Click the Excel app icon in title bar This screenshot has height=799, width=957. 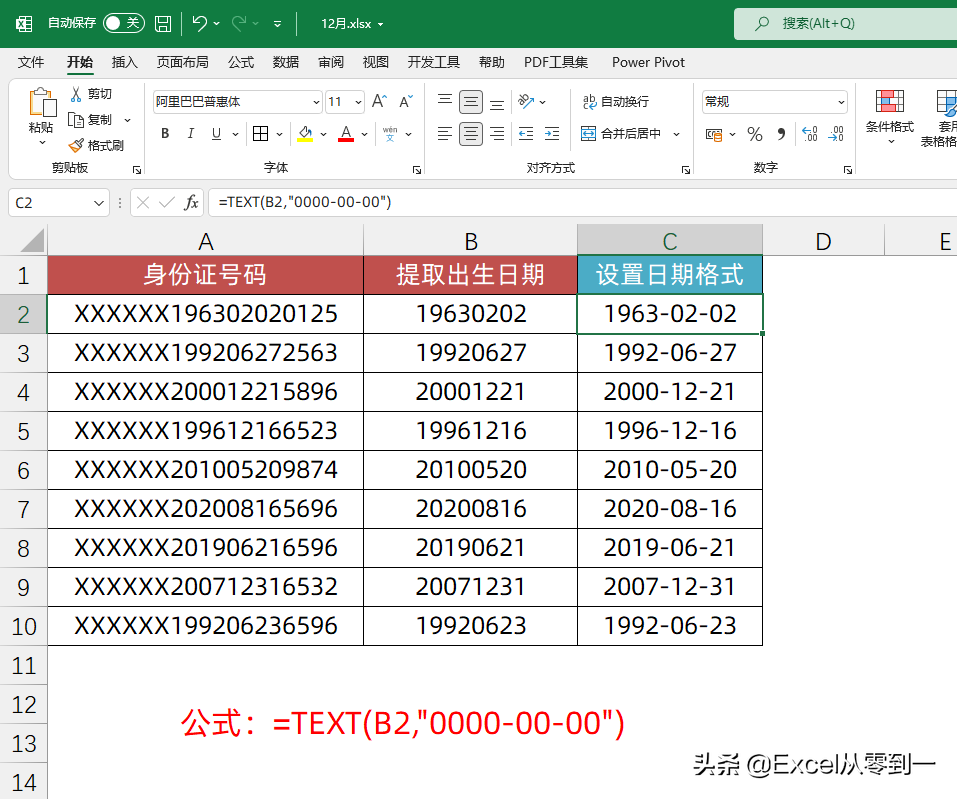[x=24, y=24]
